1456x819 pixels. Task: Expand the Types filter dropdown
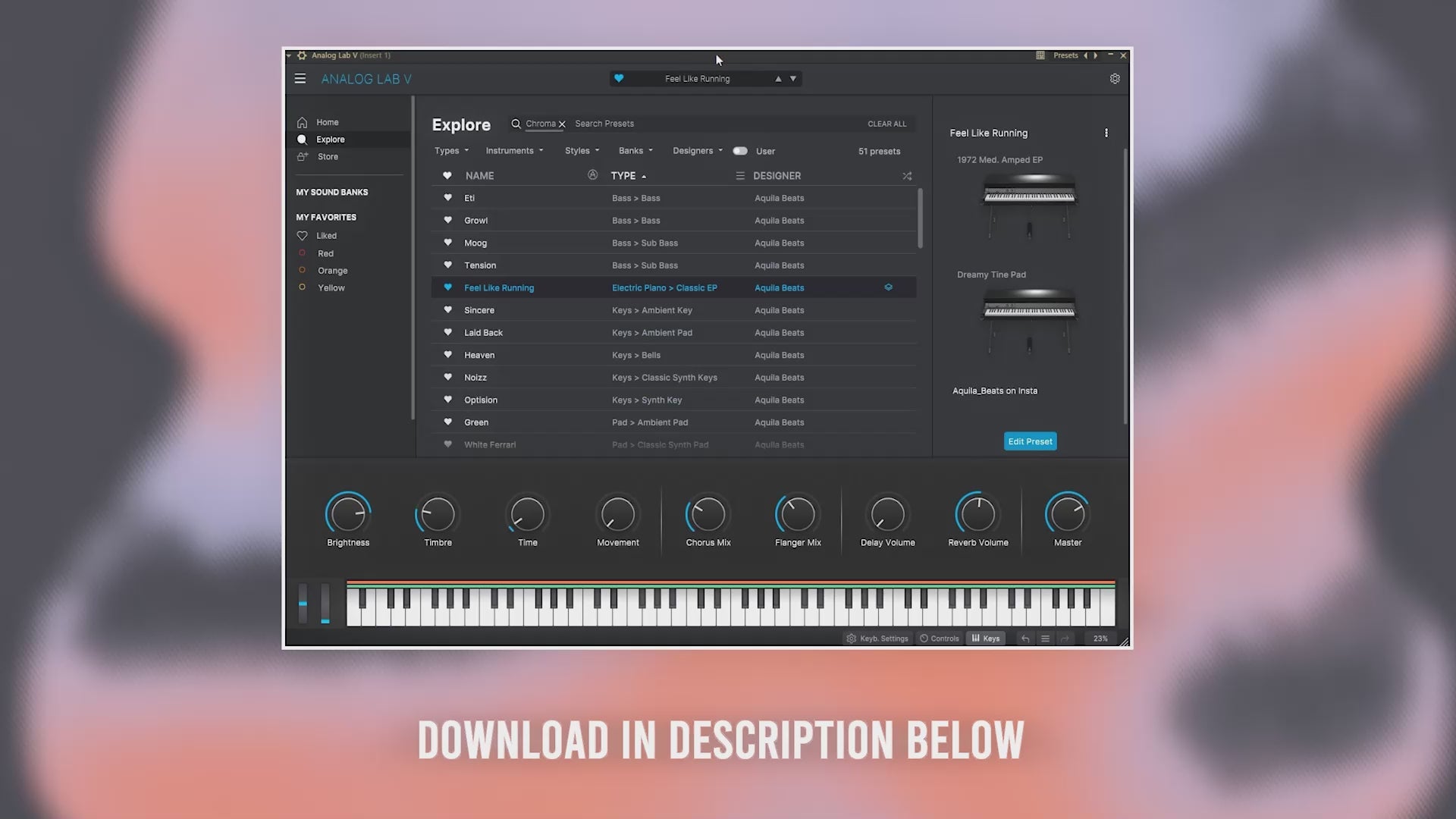(451, 151)
